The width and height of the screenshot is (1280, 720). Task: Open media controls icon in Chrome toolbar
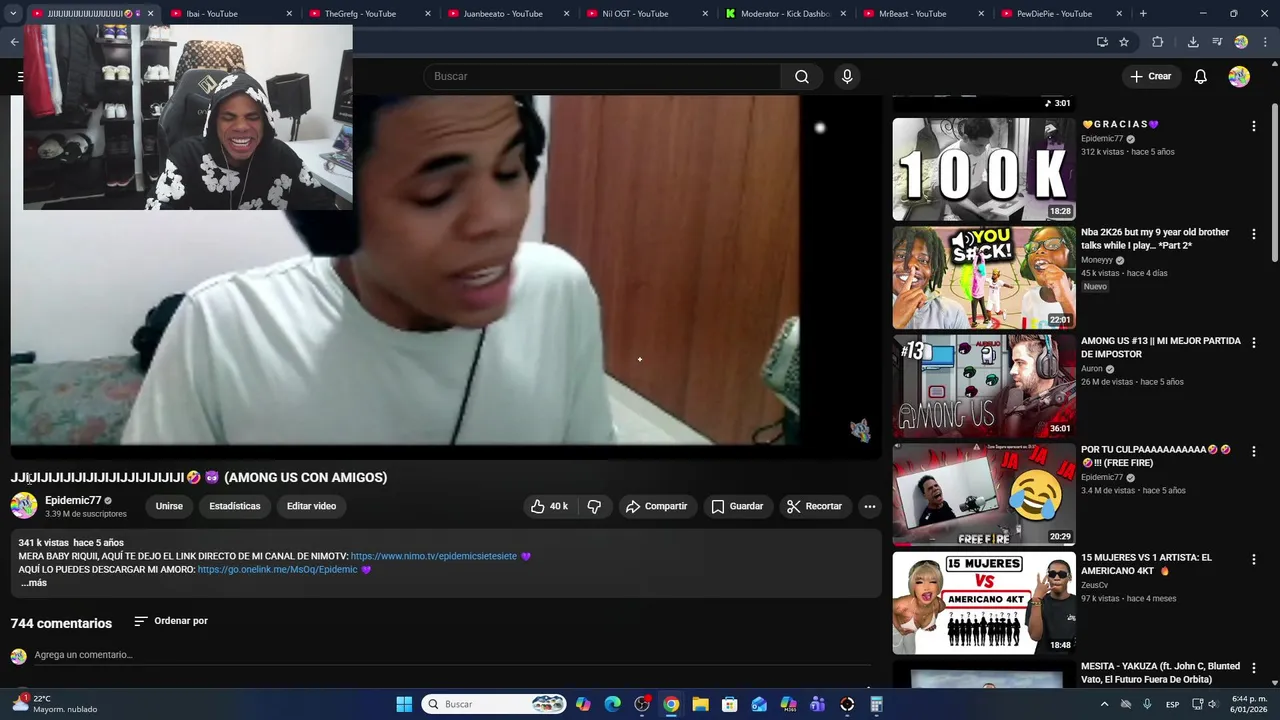[x=1217, y=42]
